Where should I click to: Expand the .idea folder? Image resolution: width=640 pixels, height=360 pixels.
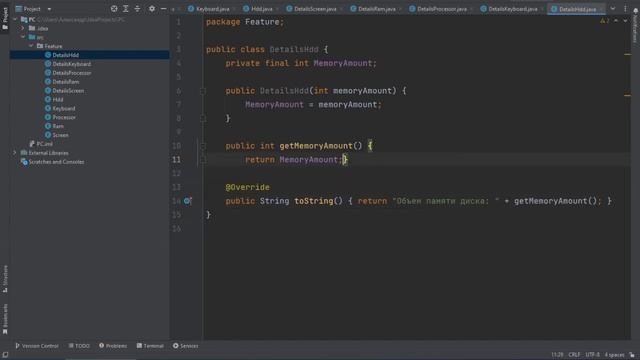(x=23, y=28)
